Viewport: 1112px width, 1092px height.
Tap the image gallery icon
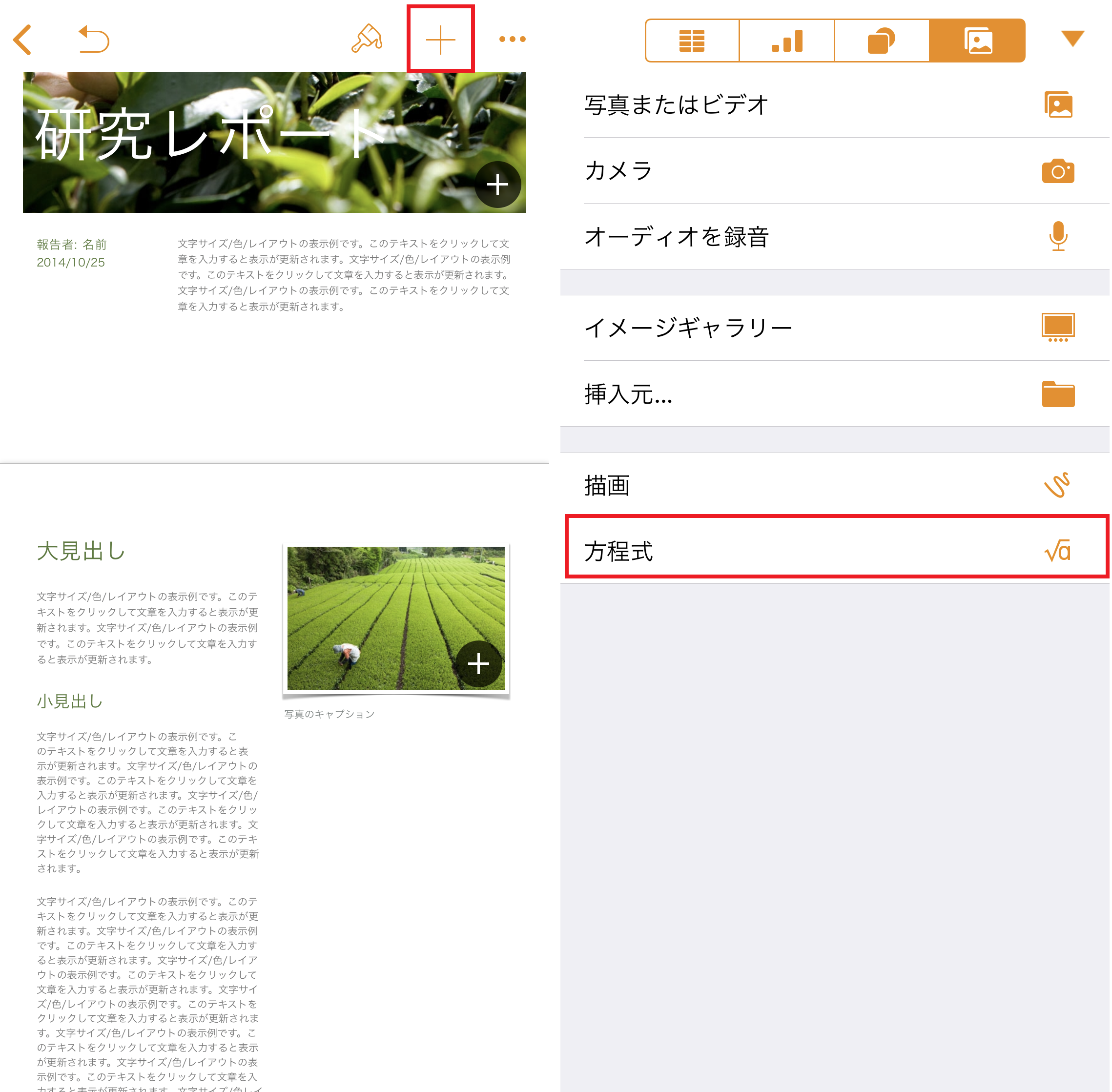[x=1058, y=328]
